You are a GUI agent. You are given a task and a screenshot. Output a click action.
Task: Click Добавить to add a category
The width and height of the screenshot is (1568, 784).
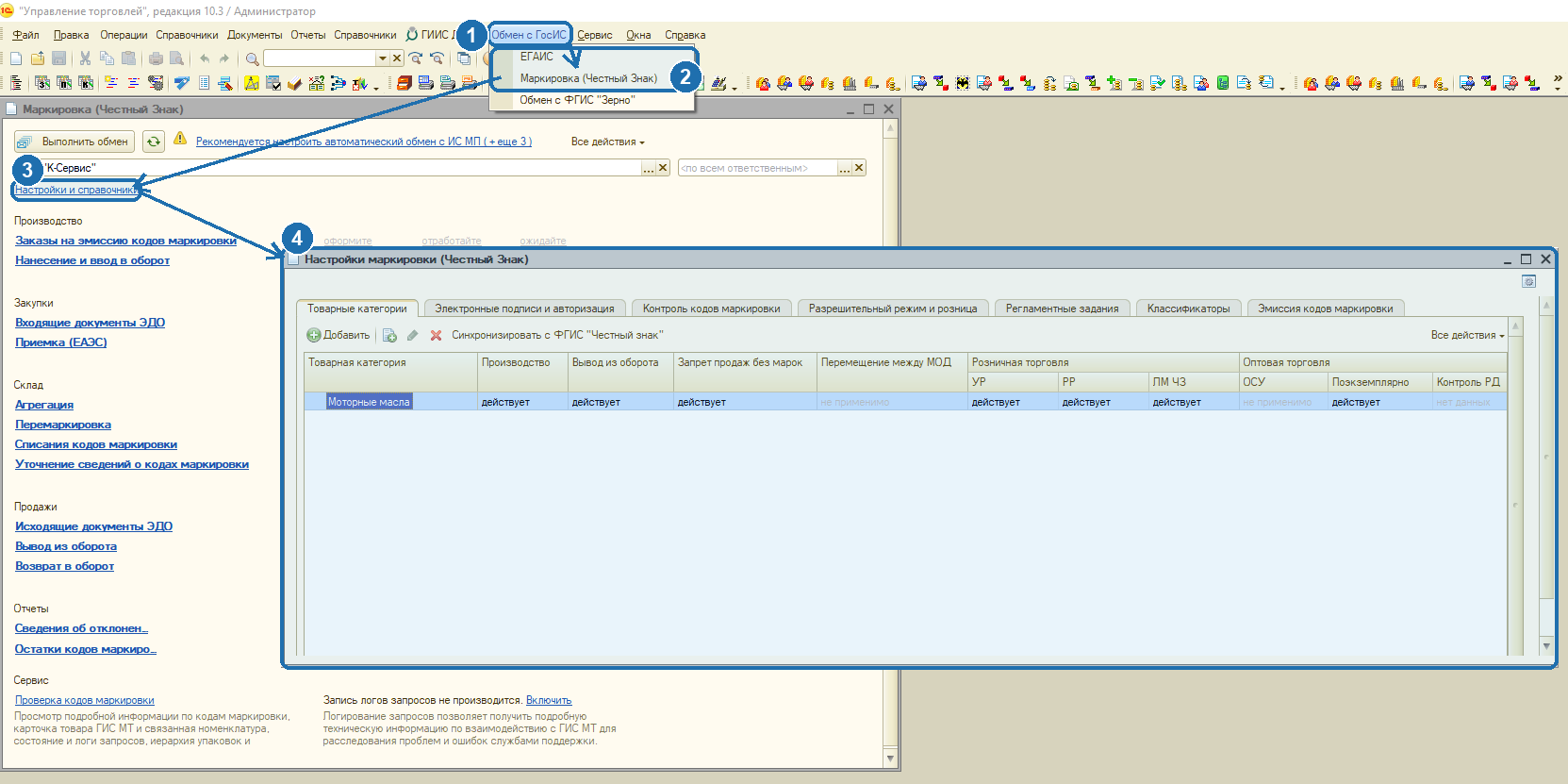coord(338,335)
